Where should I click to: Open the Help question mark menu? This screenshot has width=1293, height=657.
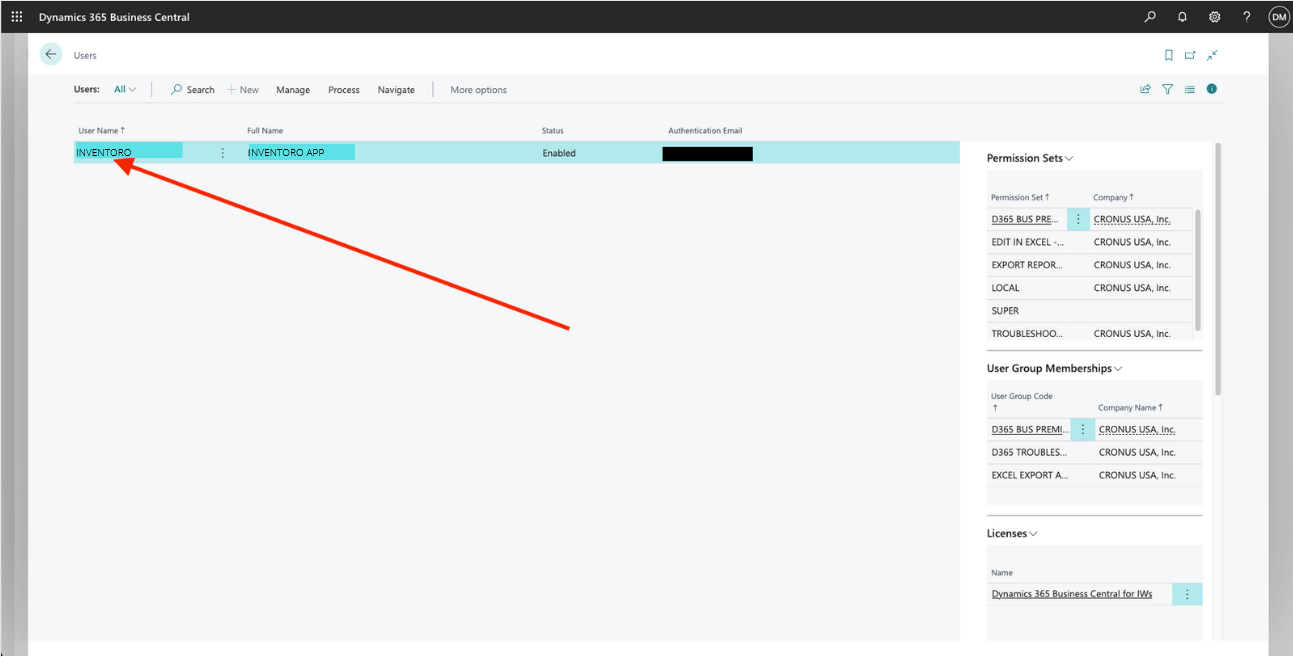pos(1246,17)
